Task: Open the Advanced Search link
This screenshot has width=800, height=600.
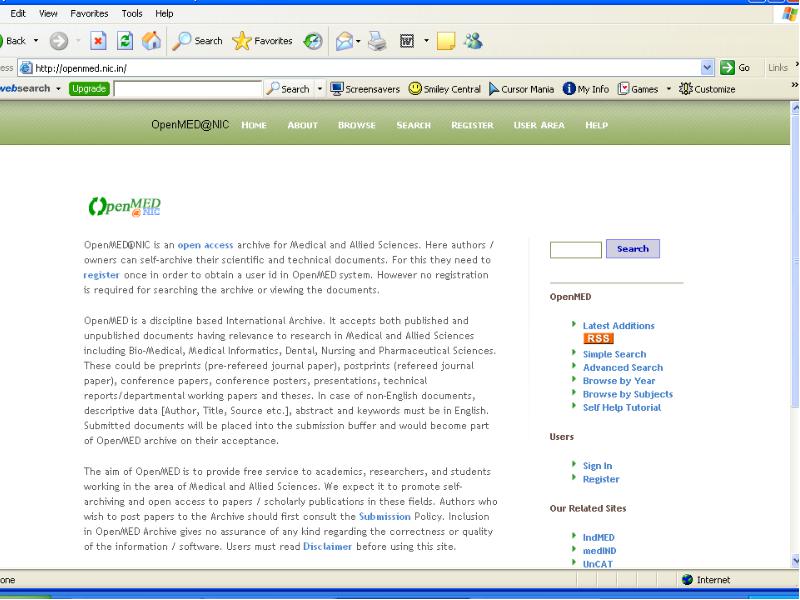Action: pos(623,367)
